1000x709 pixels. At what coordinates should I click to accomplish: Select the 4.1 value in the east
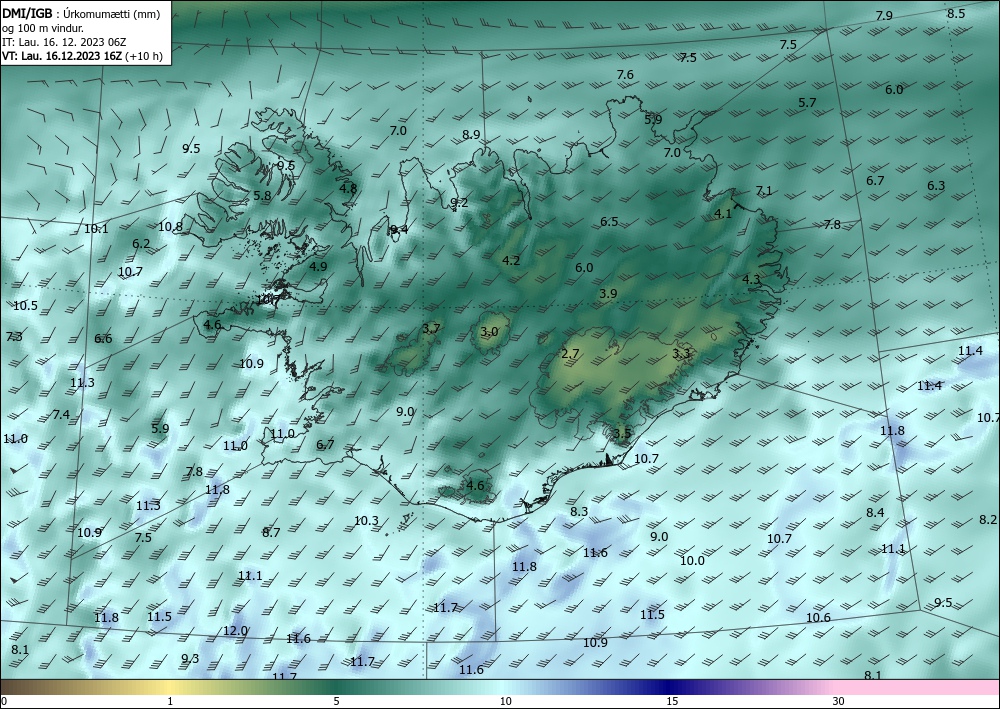723,214
